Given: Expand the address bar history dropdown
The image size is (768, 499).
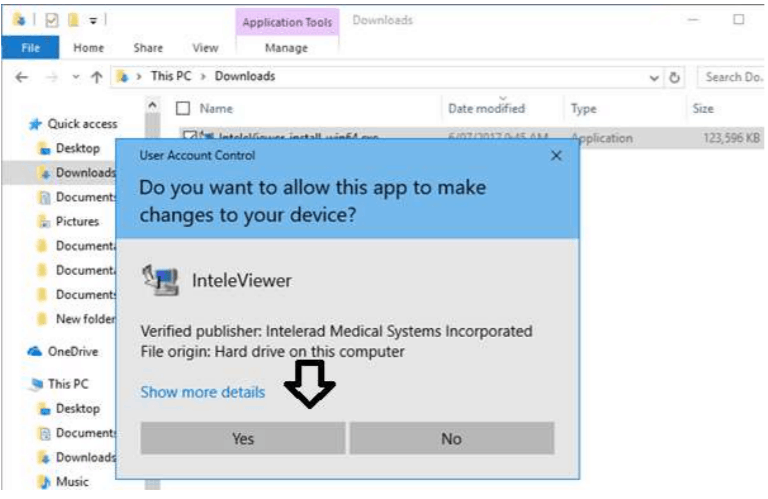Looking at the screenshot, I should pos(653,77).
